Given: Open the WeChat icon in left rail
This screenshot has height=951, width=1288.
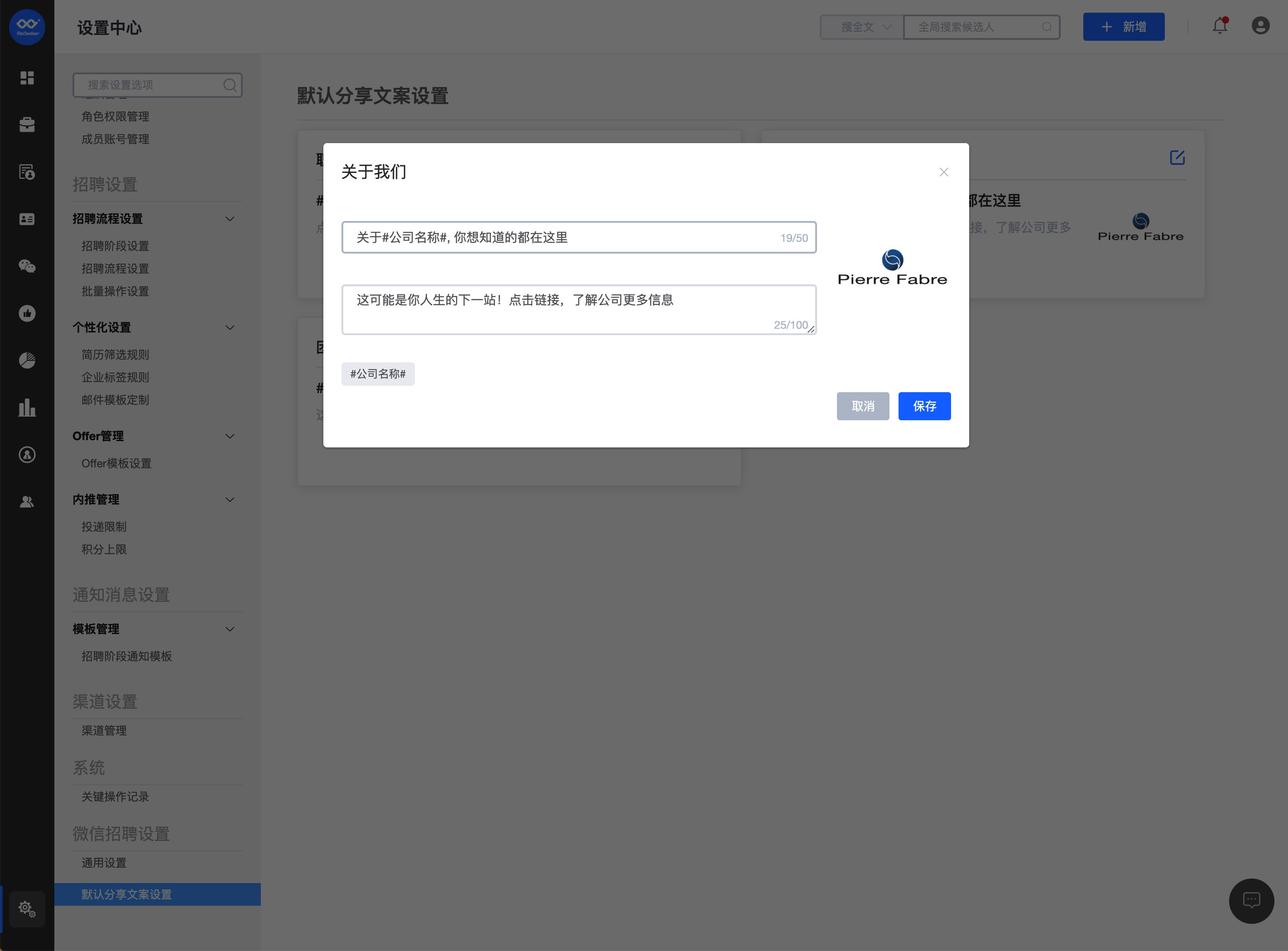Looking at the screenshot, I should [x=27, y=266].
